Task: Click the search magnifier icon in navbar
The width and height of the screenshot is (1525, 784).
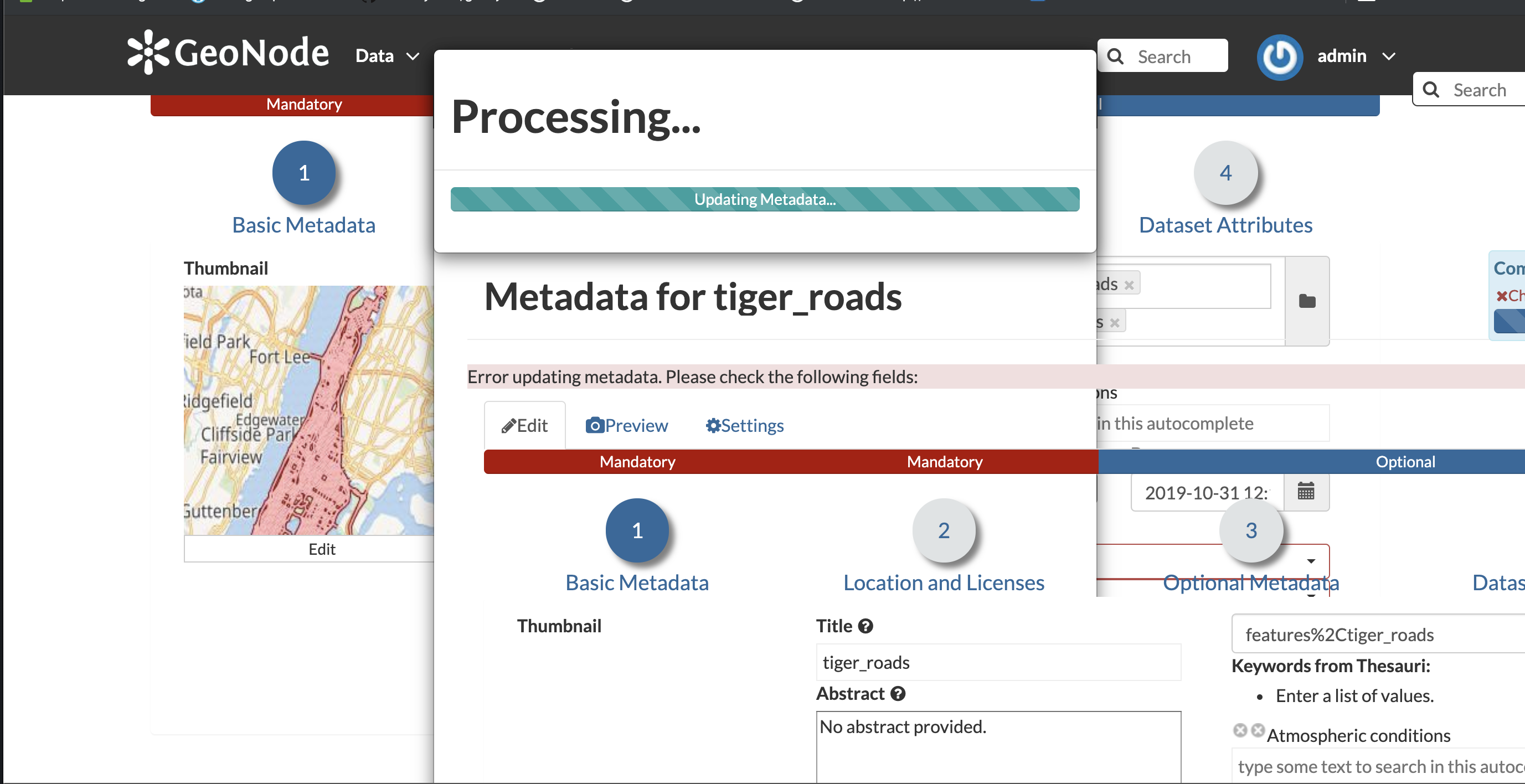Action: (x=1115, y=56)
